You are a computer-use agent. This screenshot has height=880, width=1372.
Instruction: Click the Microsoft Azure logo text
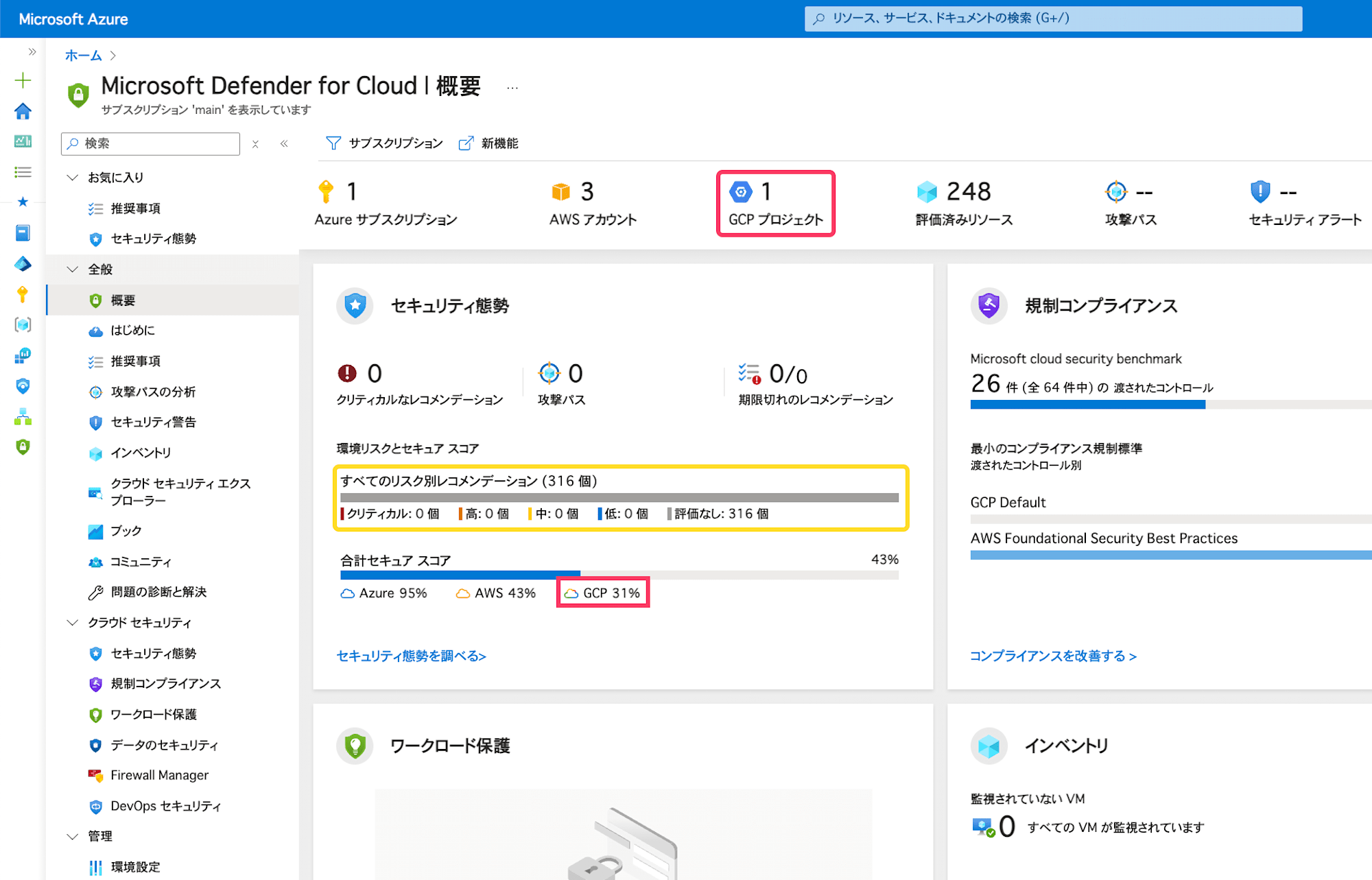(73, 19)
